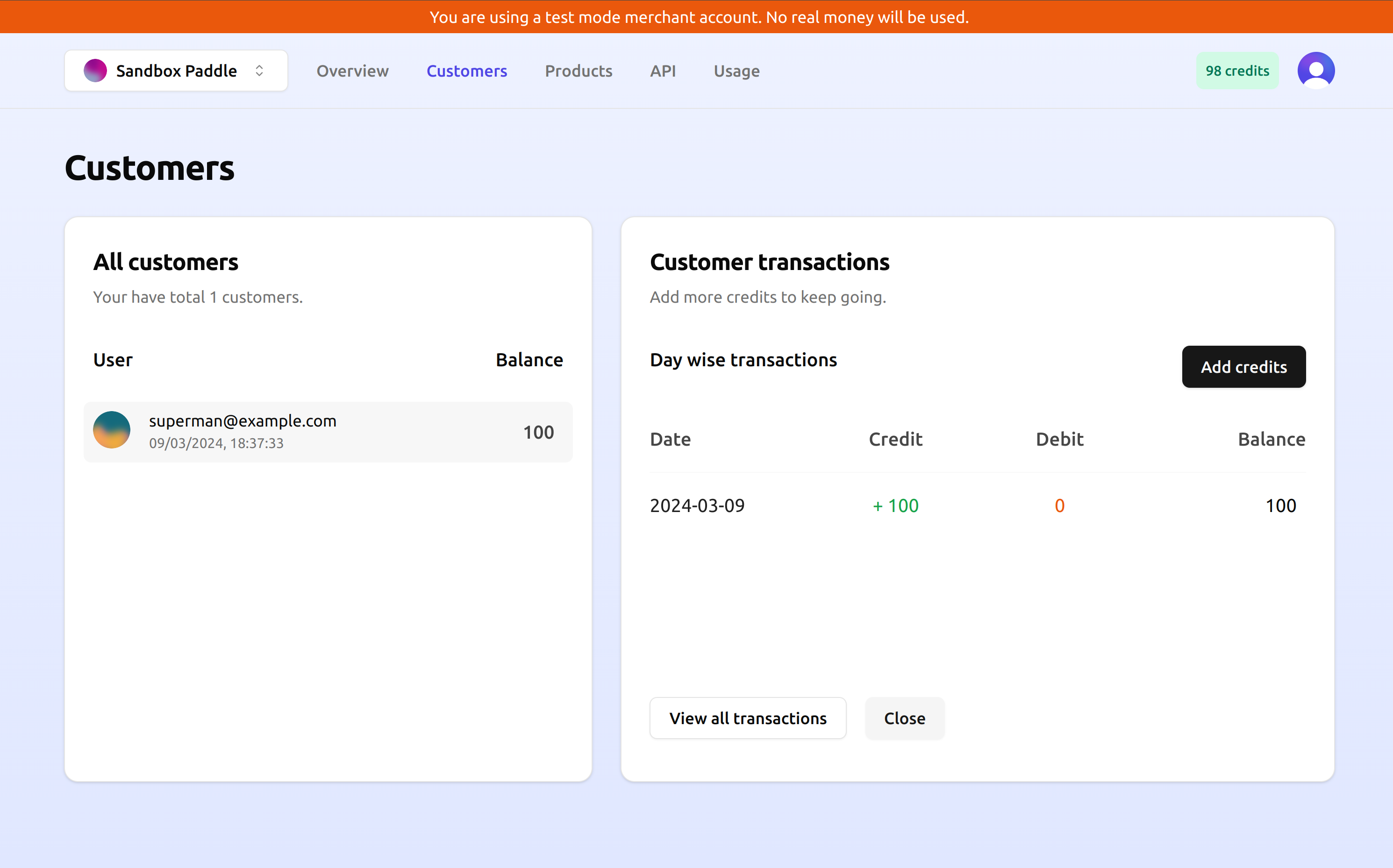Click the customer's 100 balance in All customers
Viewport: 1393px width, 868px height.
coord(538,432)
